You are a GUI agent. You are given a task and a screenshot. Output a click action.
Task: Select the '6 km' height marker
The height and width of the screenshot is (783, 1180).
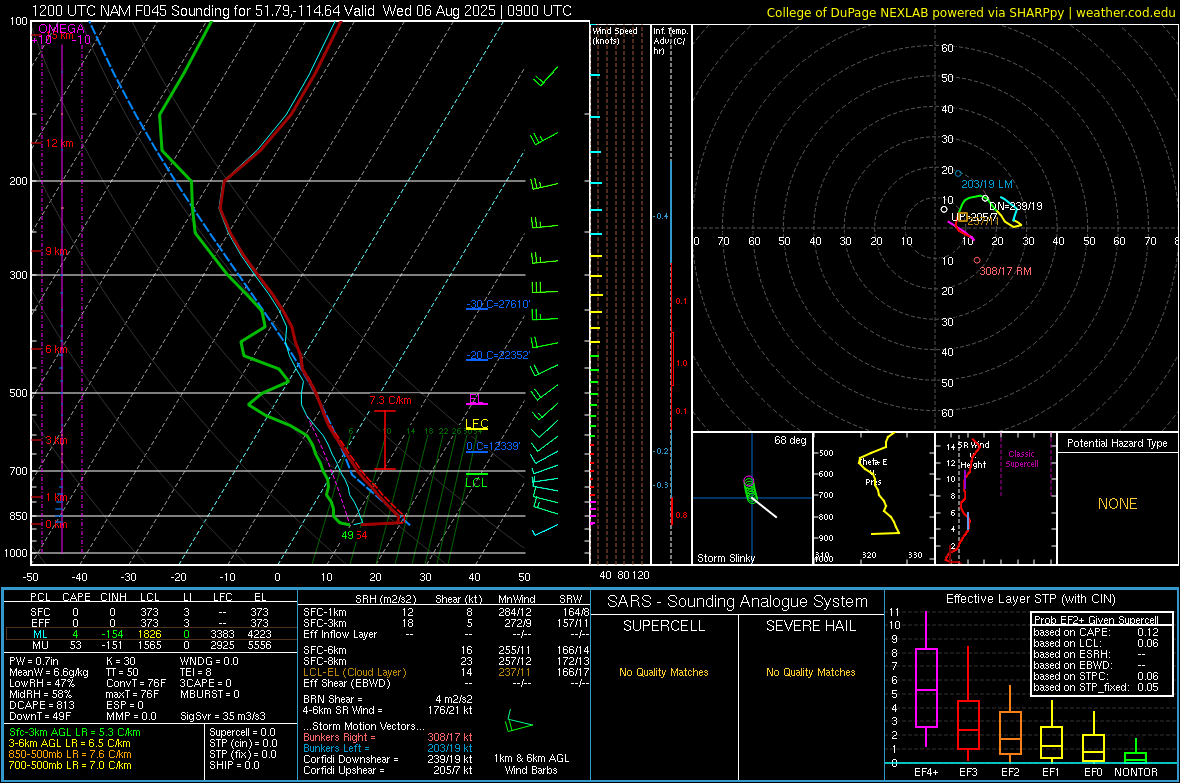pos(57,349)
